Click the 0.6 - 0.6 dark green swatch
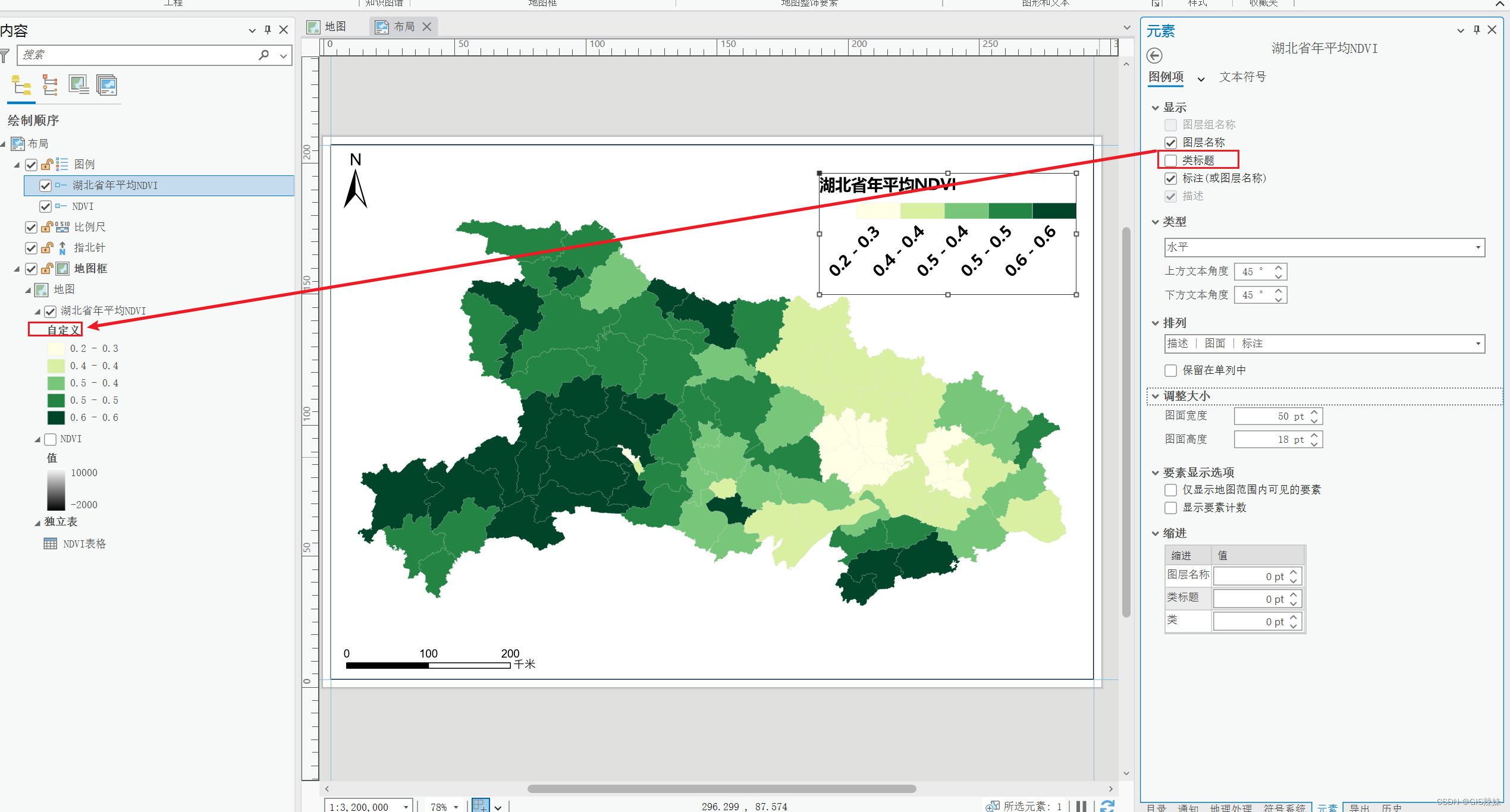 (56, 418)
